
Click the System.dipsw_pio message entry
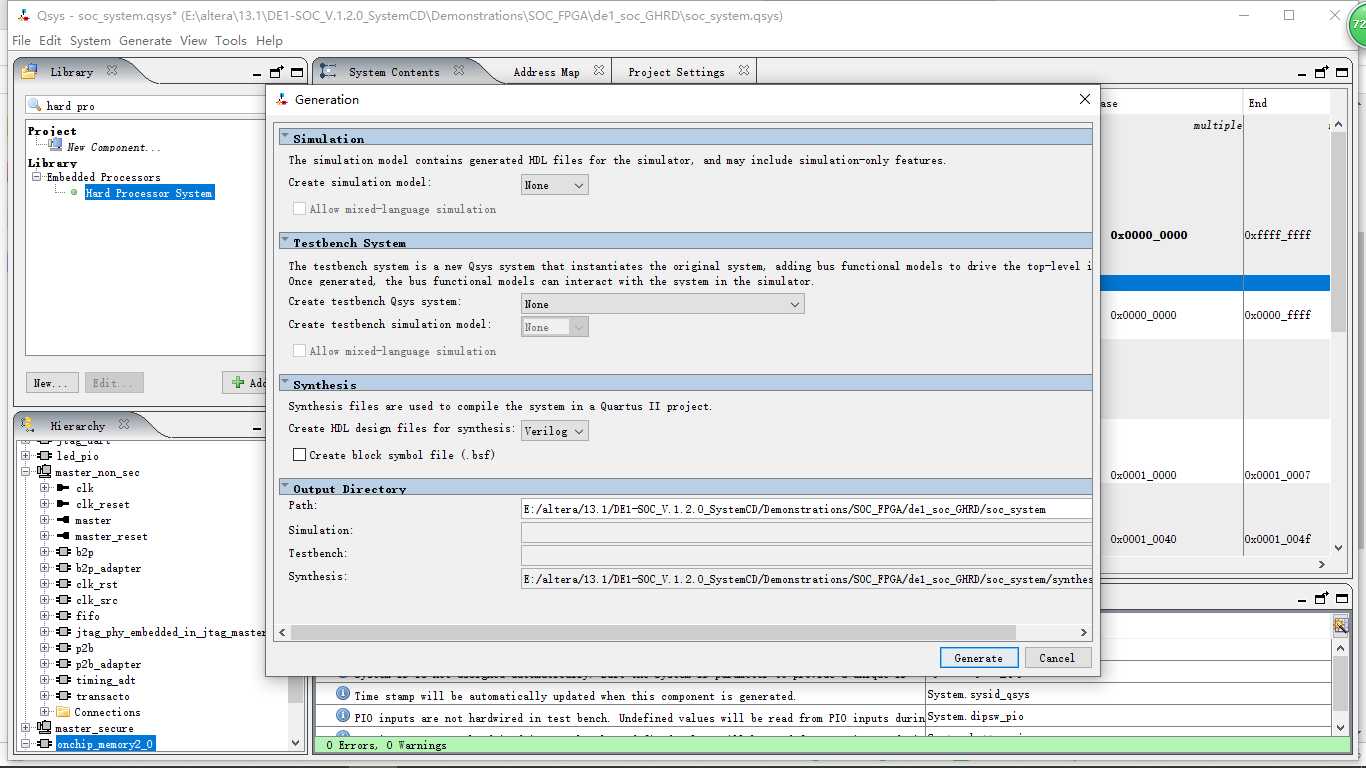tap(976, 716)
